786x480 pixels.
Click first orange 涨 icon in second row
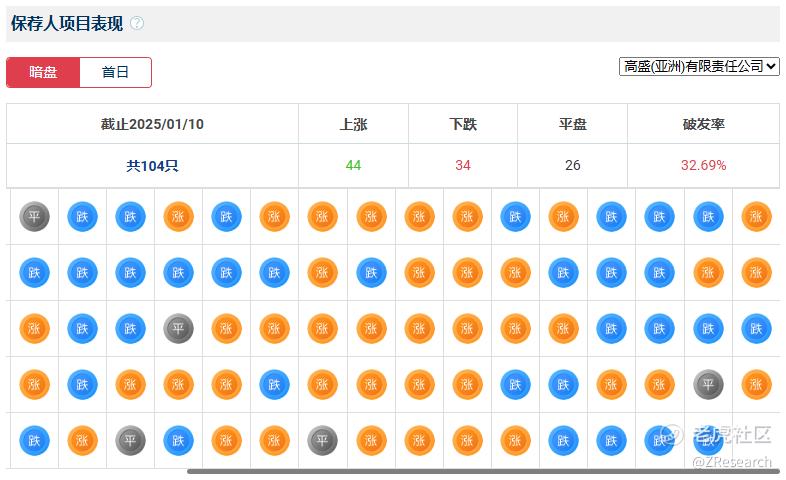(x=323, y=272)
